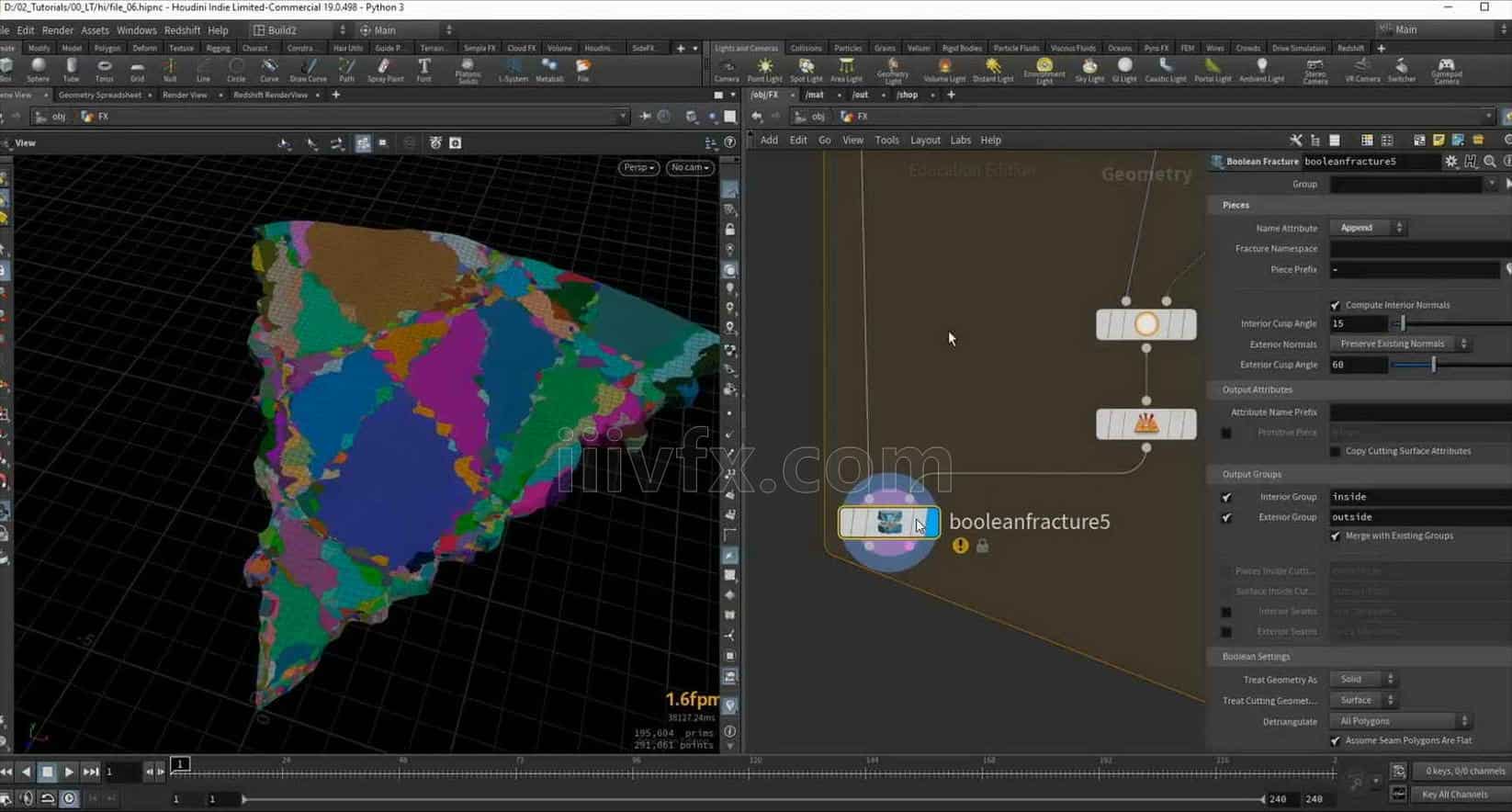Add an Environment Light from the shelf

(1044, 71)
